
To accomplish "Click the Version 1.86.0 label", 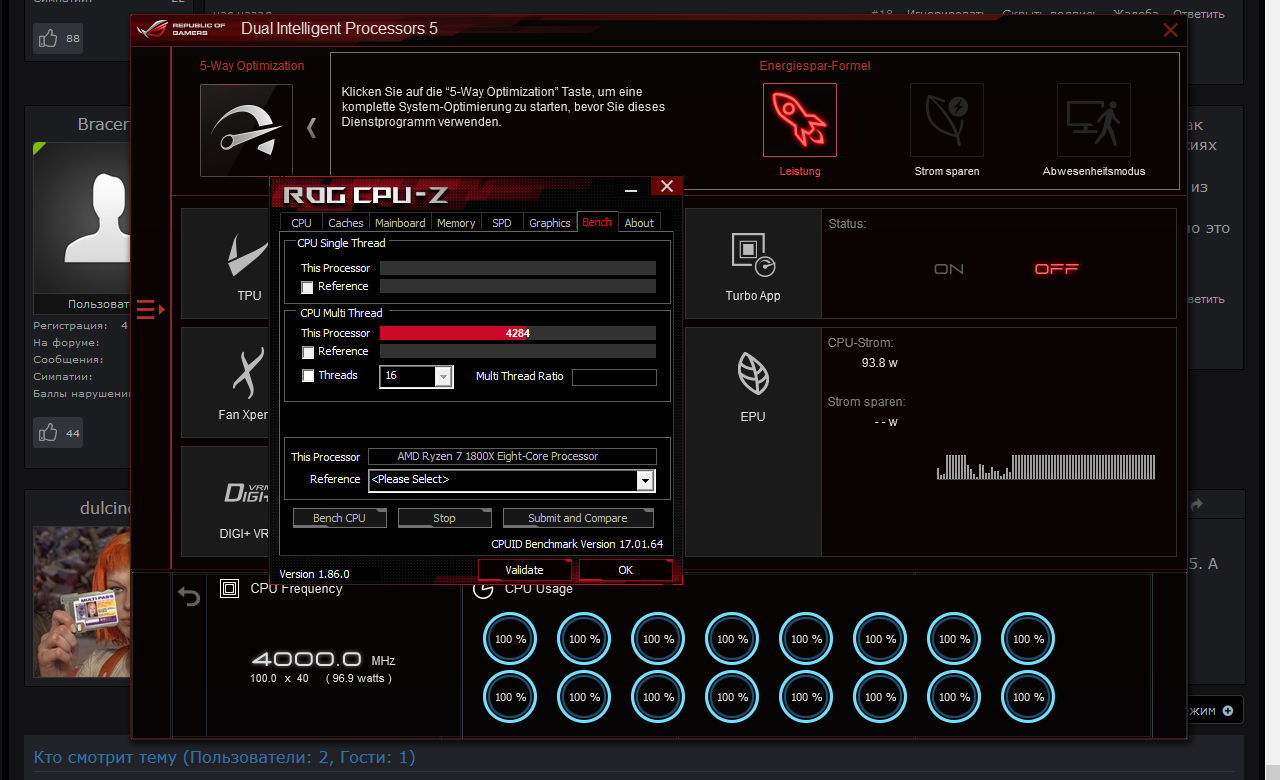I will pos(314,574).
